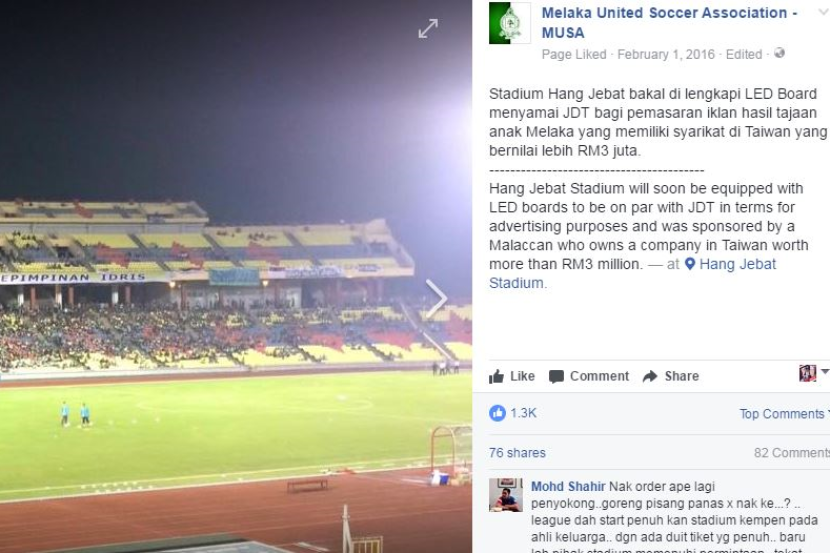This screenshot has height=553, width=830.
Task: Open the 'Top Comments' sort dropdown
Action: click(782, 414)
